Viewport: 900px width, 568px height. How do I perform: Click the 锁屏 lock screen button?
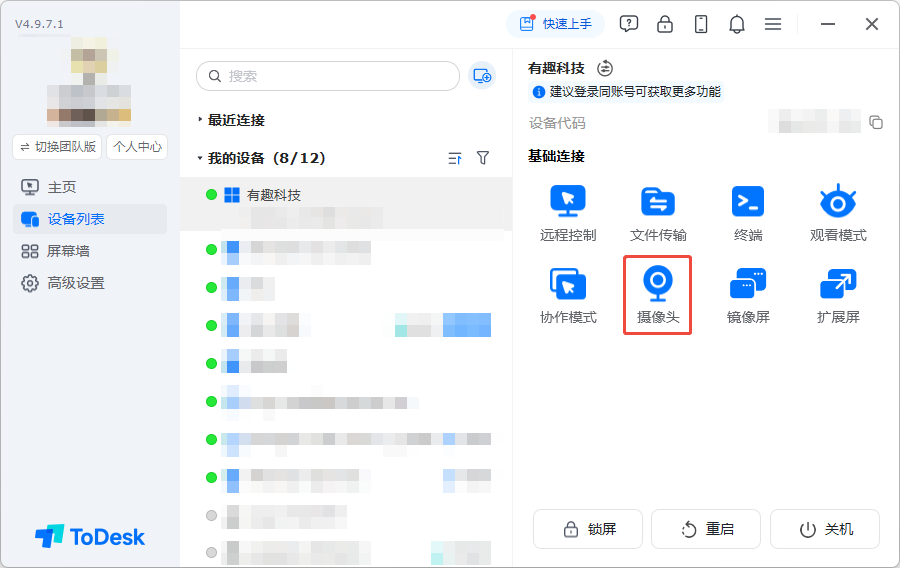[588, 529]
